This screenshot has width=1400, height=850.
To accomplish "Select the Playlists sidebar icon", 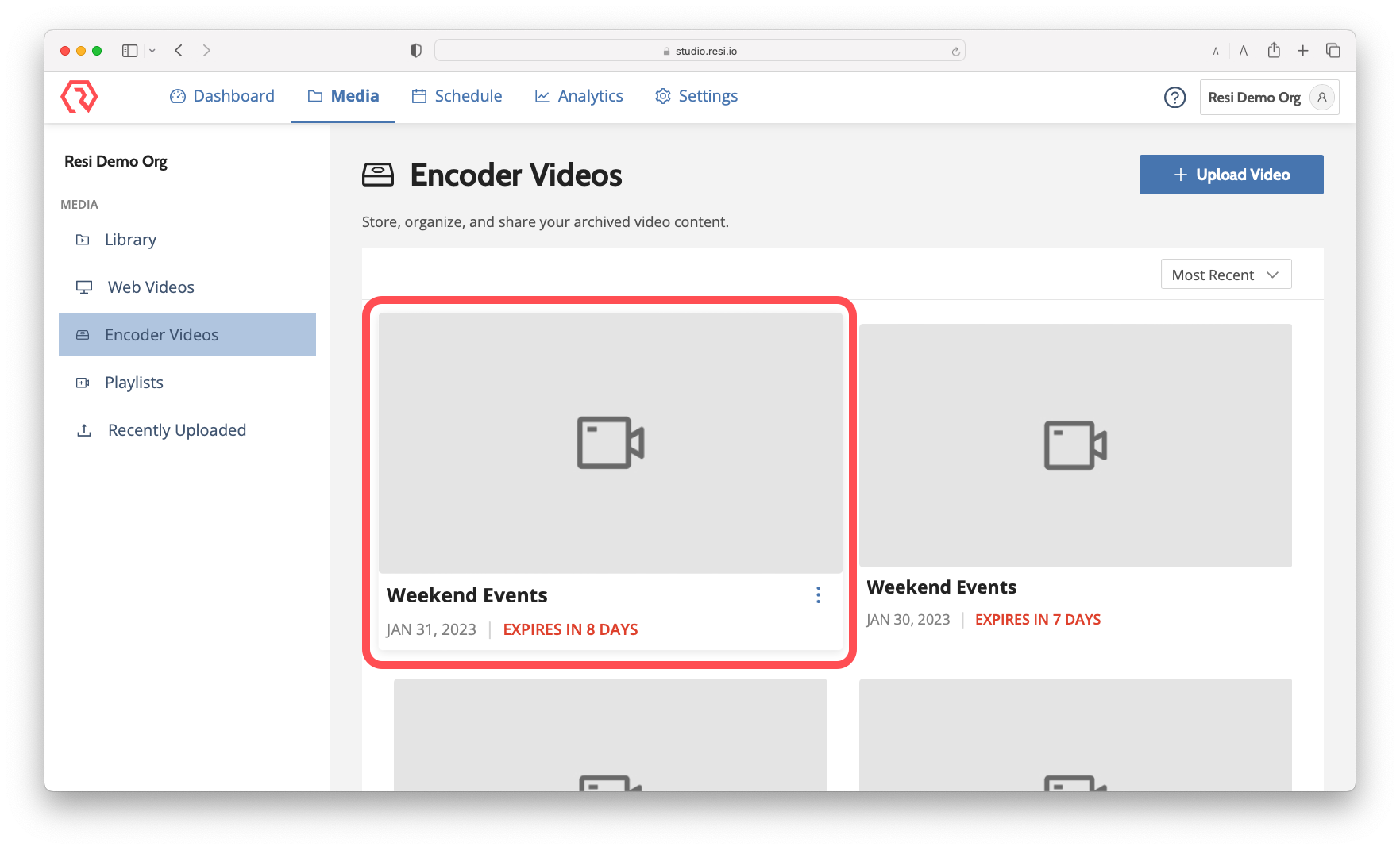I will point(83,383).
